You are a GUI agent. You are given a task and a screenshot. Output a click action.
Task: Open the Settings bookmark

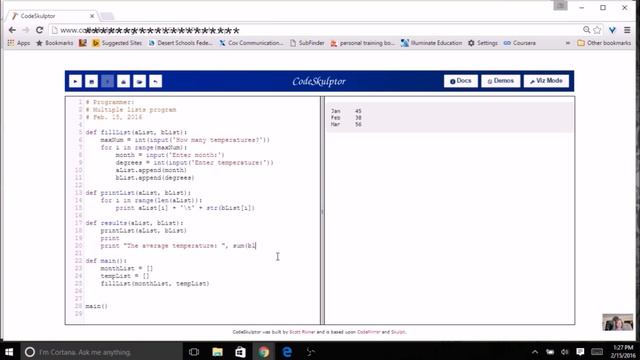pyautogui.click(x=483, y=43)
